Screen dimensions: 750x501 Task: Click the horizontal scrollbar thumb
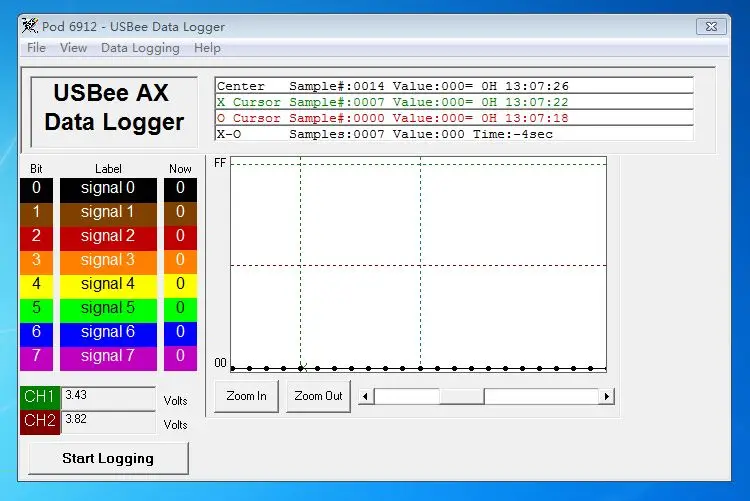click(462, 396)
